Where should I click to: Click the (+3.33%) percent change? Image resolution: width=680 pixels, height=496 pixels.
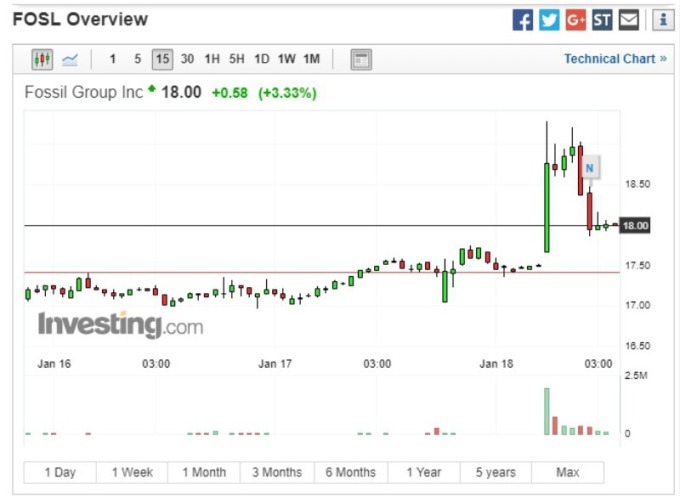287,93
